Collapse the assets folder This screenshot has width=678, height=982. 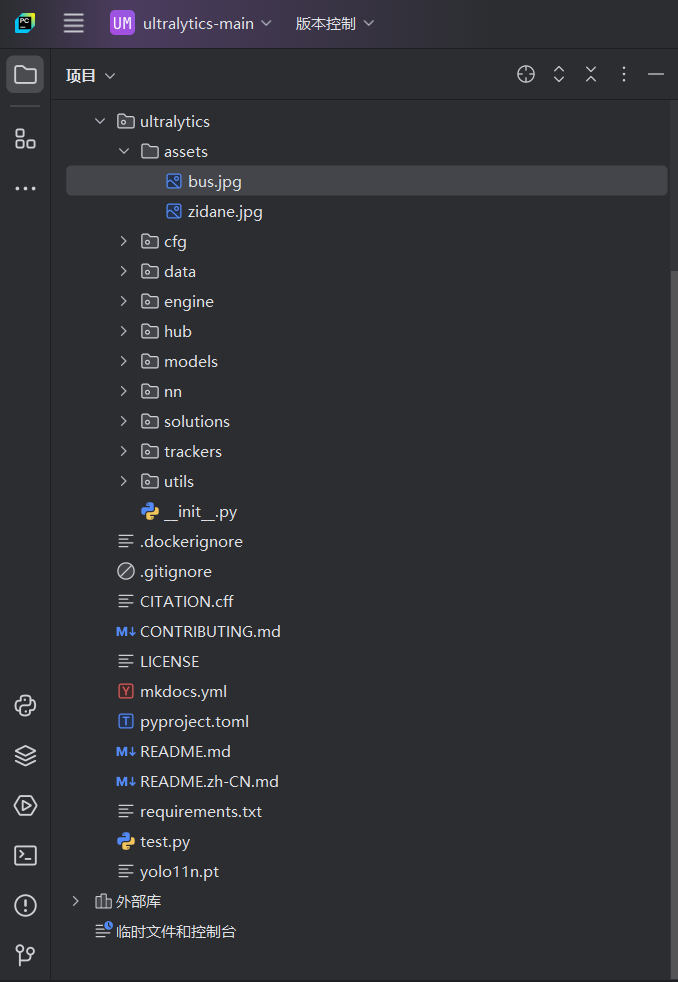124,151
